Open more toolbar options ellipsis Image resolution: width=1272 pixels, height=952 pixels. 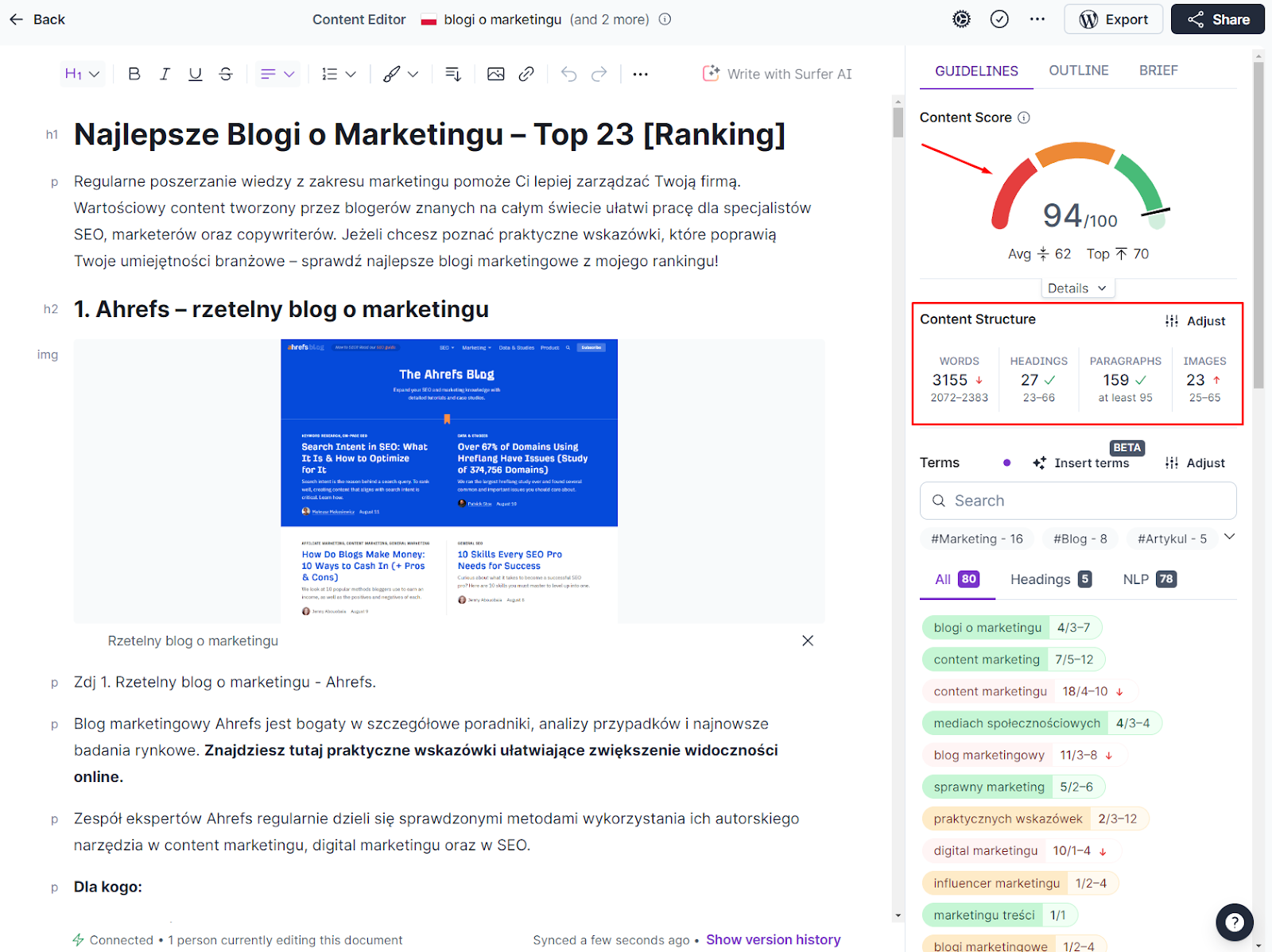pos(640,74)
